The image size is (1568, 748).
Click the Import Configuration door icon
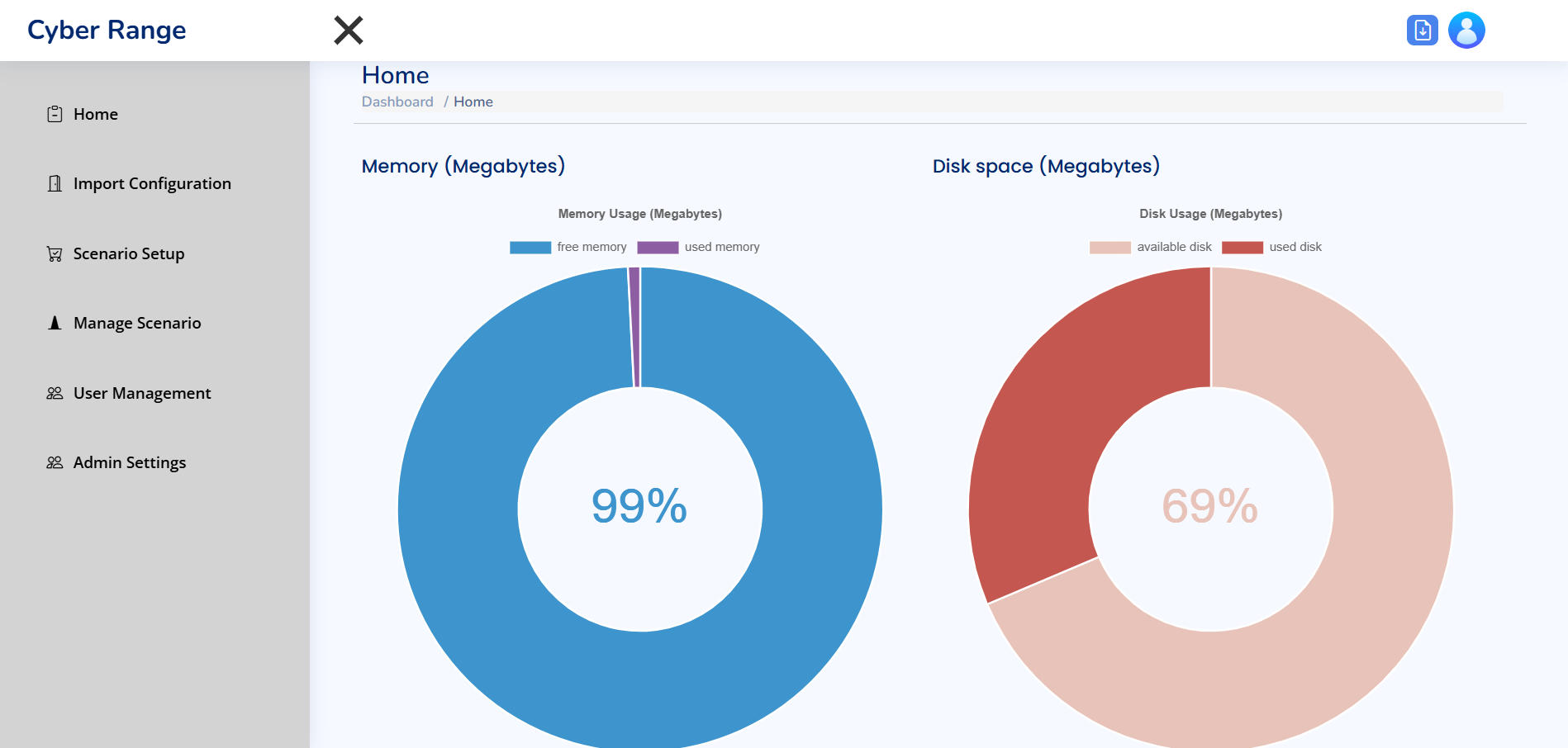point(55,183)
